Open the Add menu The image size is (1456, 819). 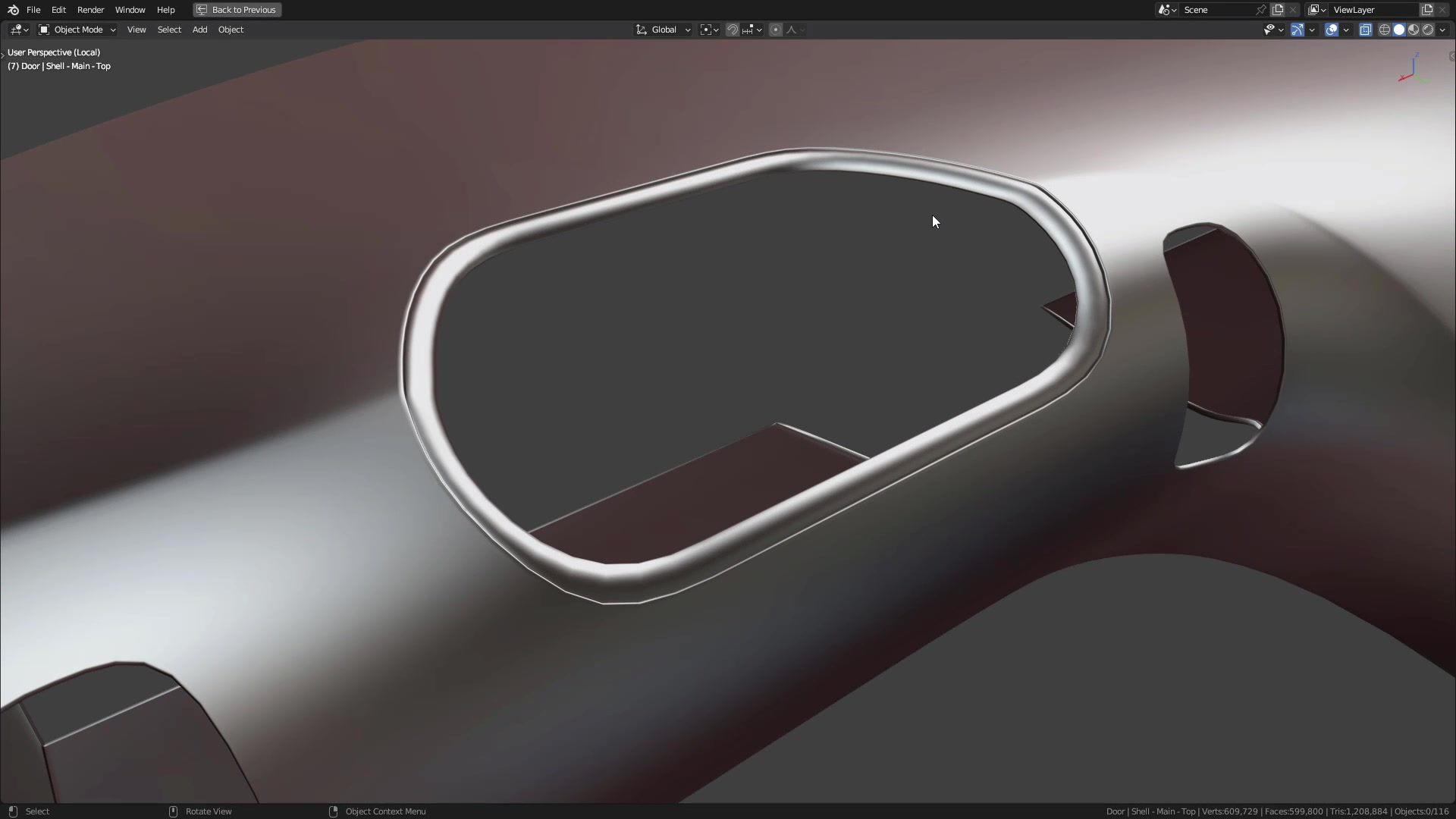(x=199, y=30)
